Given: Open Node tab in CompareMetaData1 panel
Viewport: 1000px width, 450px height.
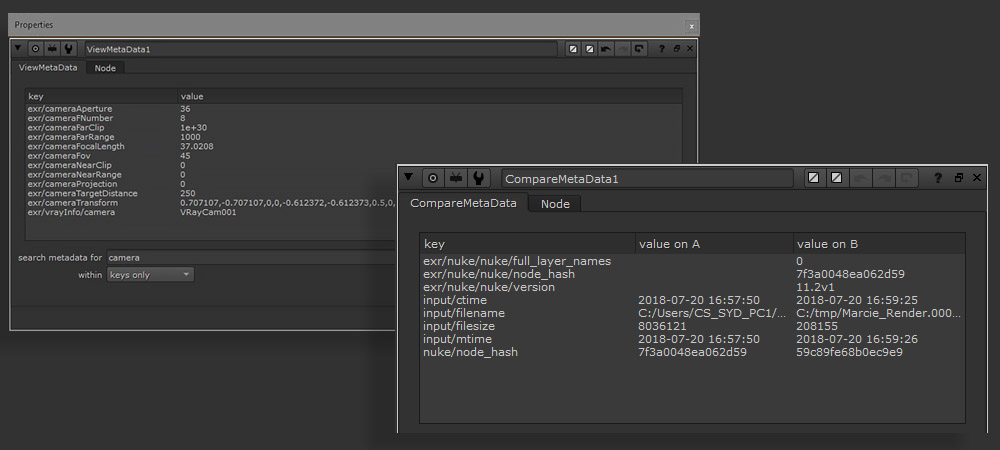Looking at the screenshot, I should coord(555,204).
